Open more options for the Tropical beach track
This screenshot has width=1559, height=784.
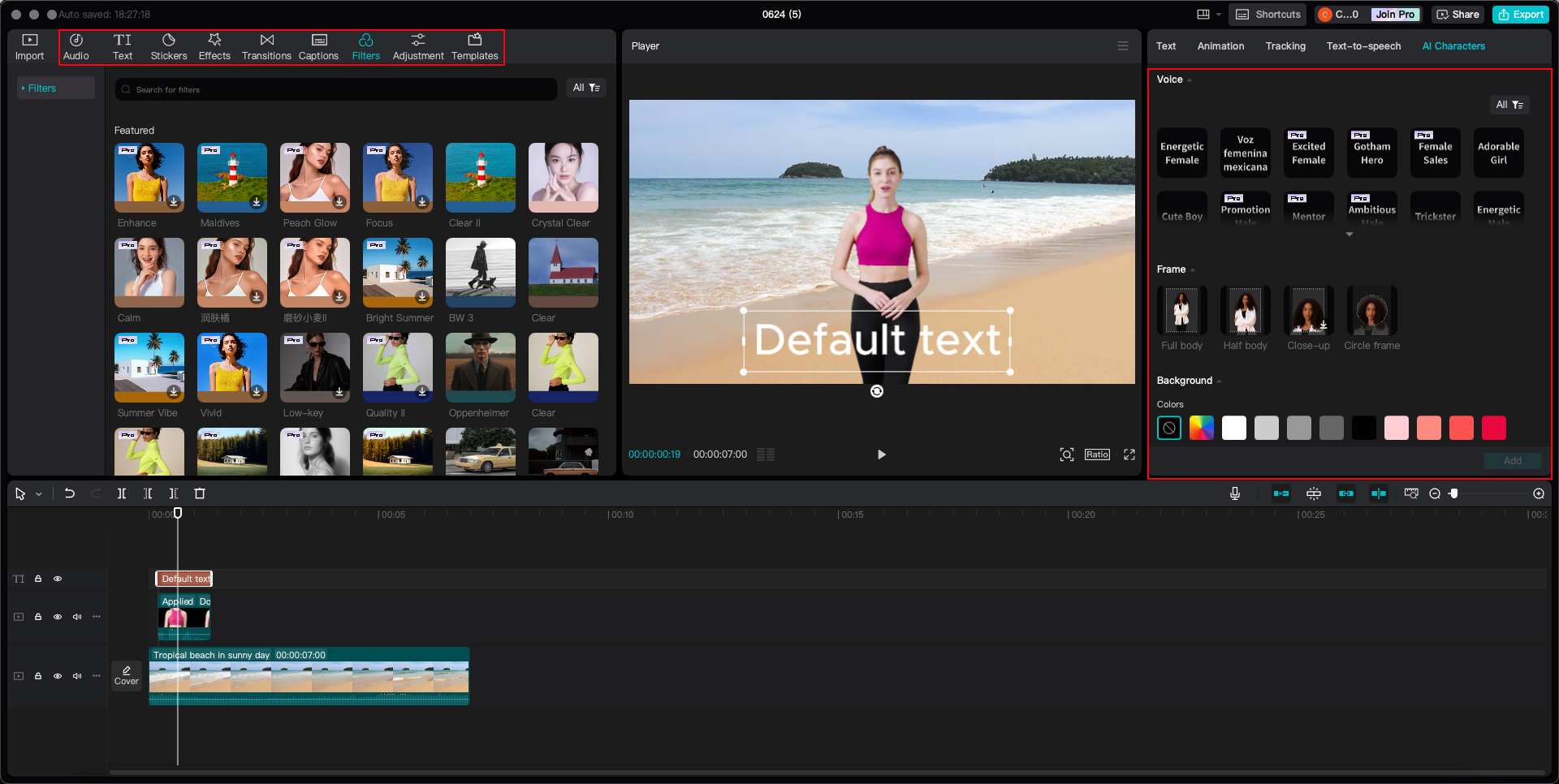97,676
